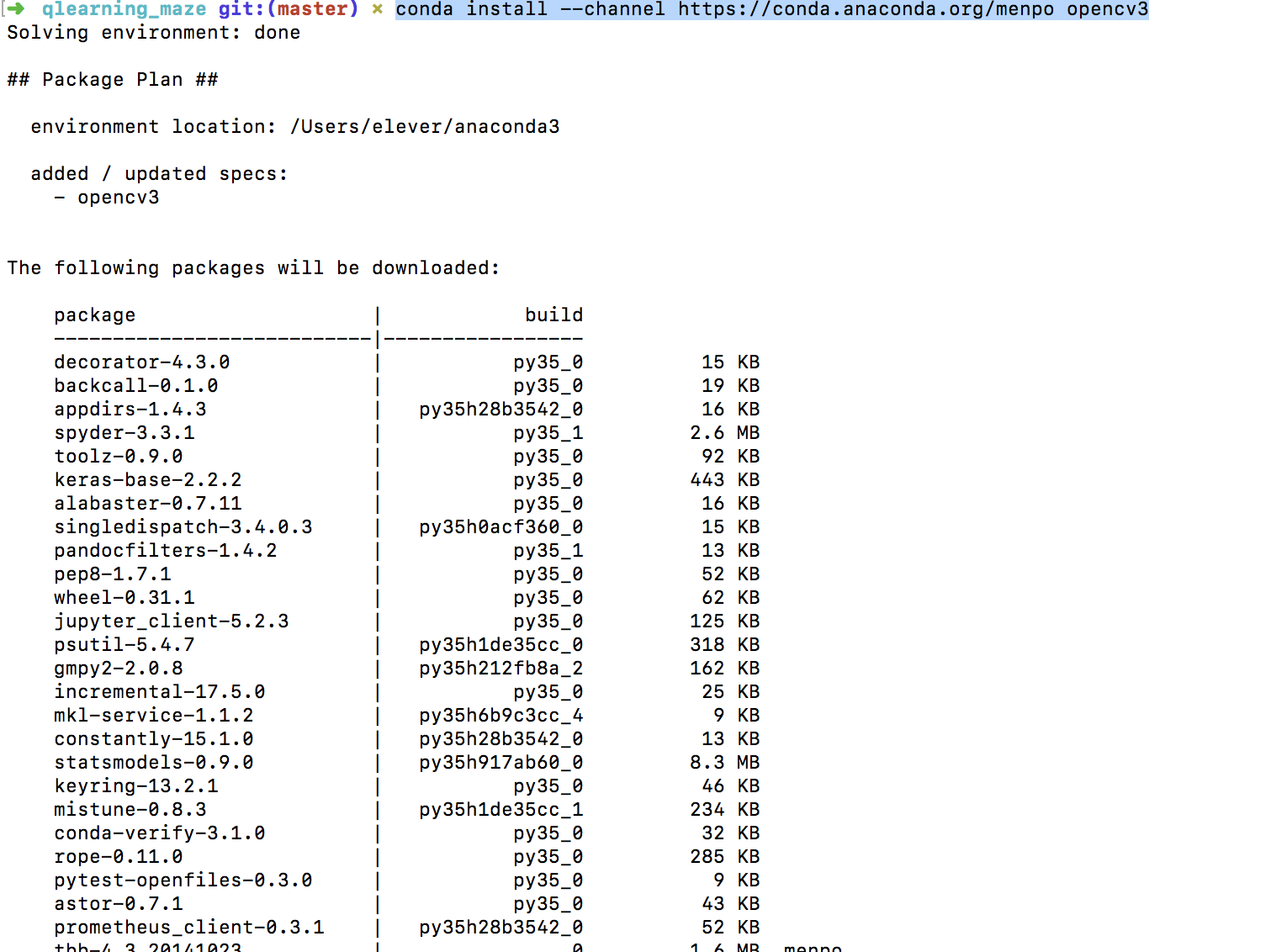
Task: Click the 'pandocfilters-1.4.2' package name
Action: (166, 551)
